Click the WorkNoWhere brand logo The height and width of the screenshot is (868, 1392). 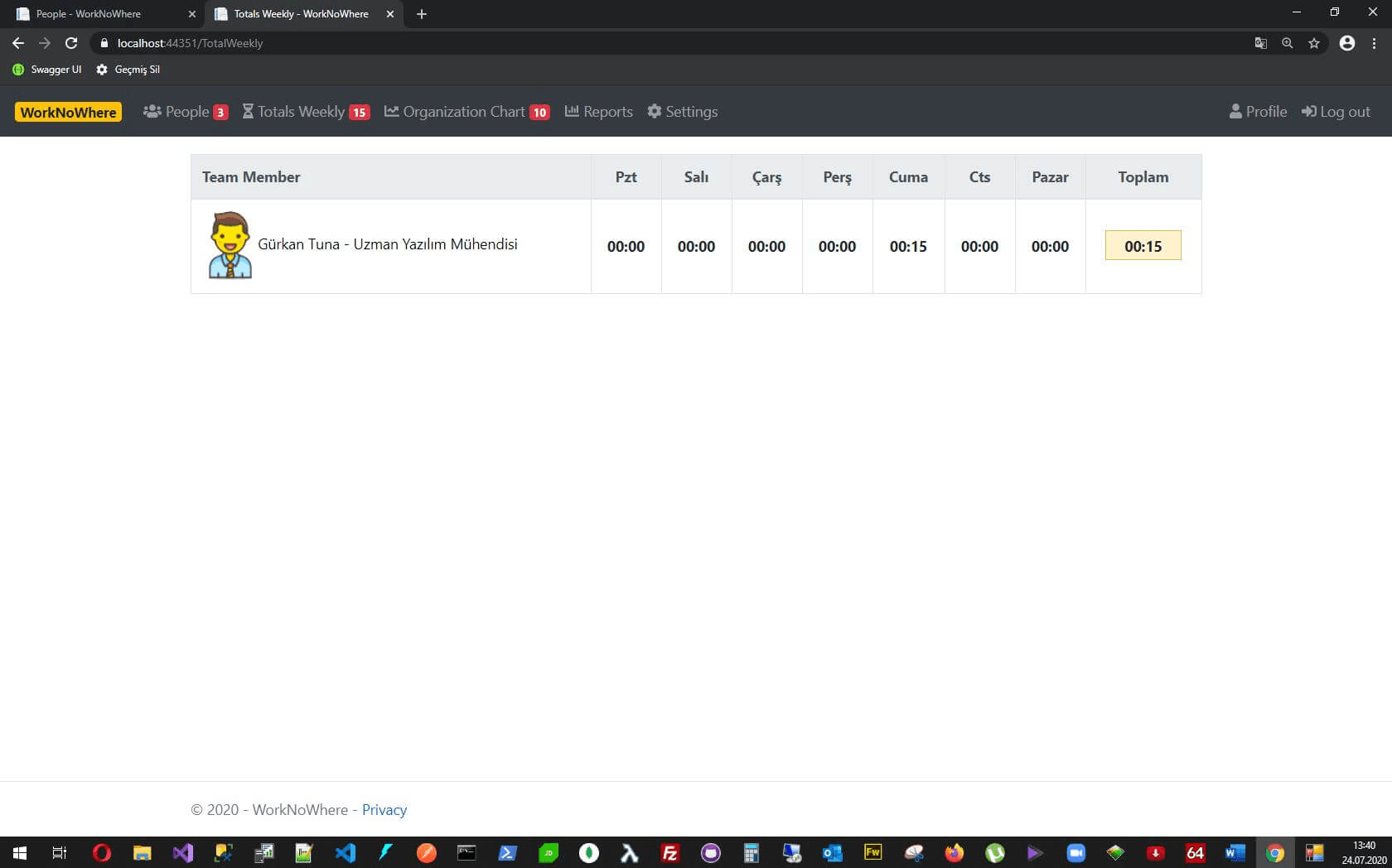[68, 112]
